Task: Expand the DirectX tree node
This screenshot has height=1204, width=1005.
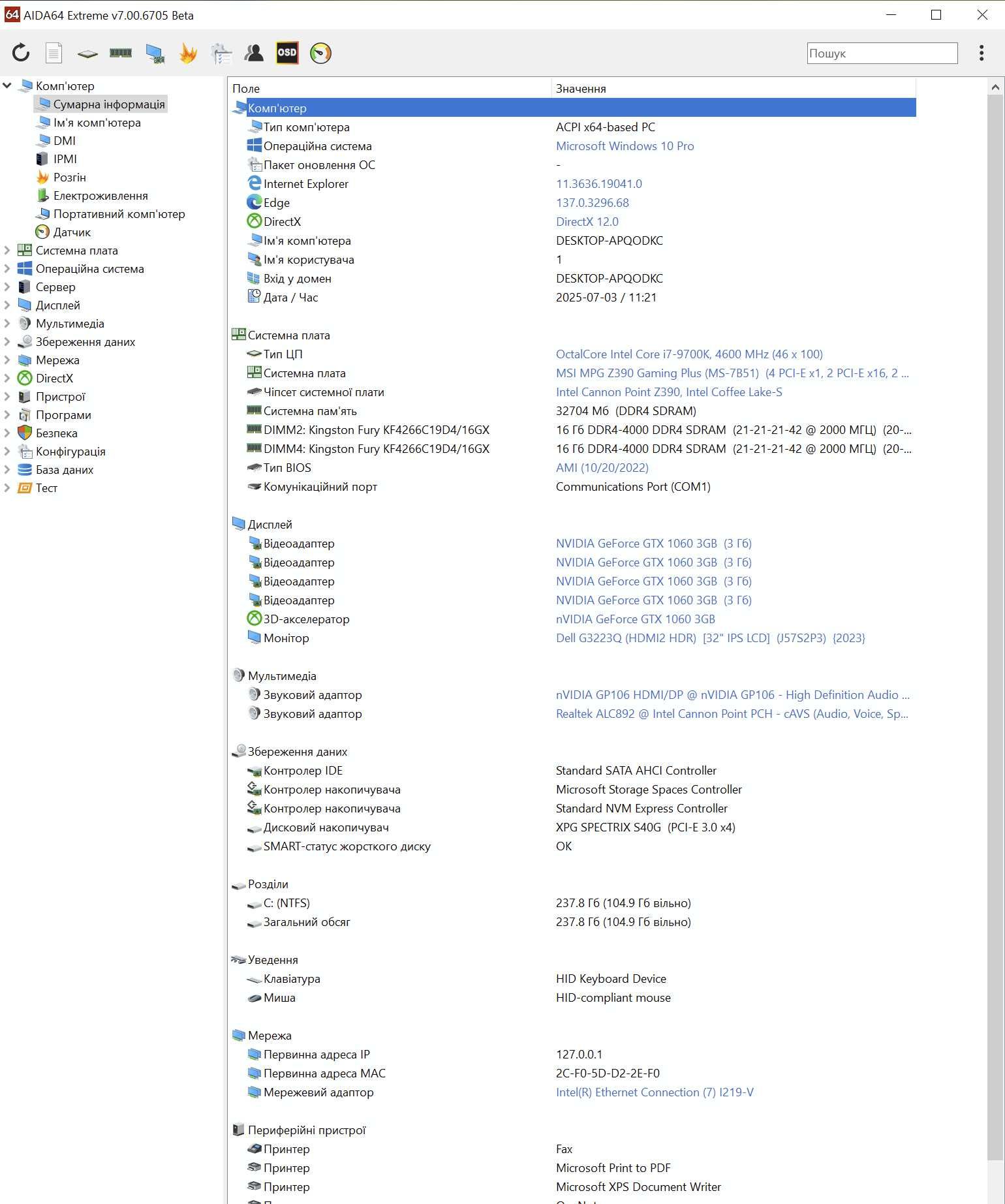Action: point(7,378)
